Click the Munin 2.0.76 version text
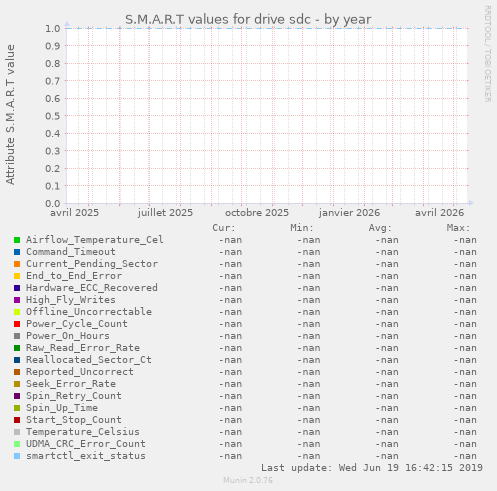 click(x=248, y=480)
